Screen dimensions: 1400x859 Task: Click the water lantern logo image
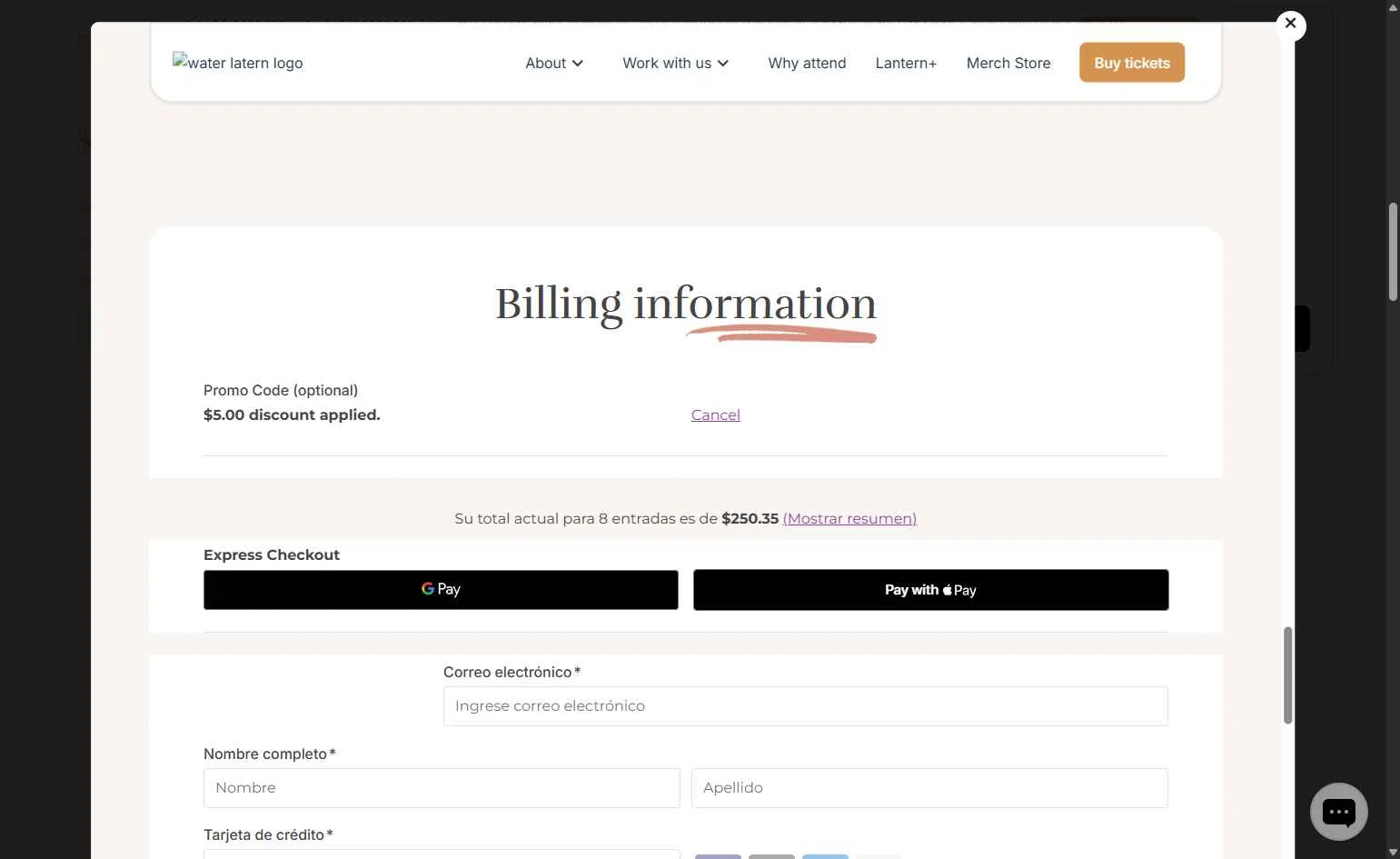(x=238, y=63)
